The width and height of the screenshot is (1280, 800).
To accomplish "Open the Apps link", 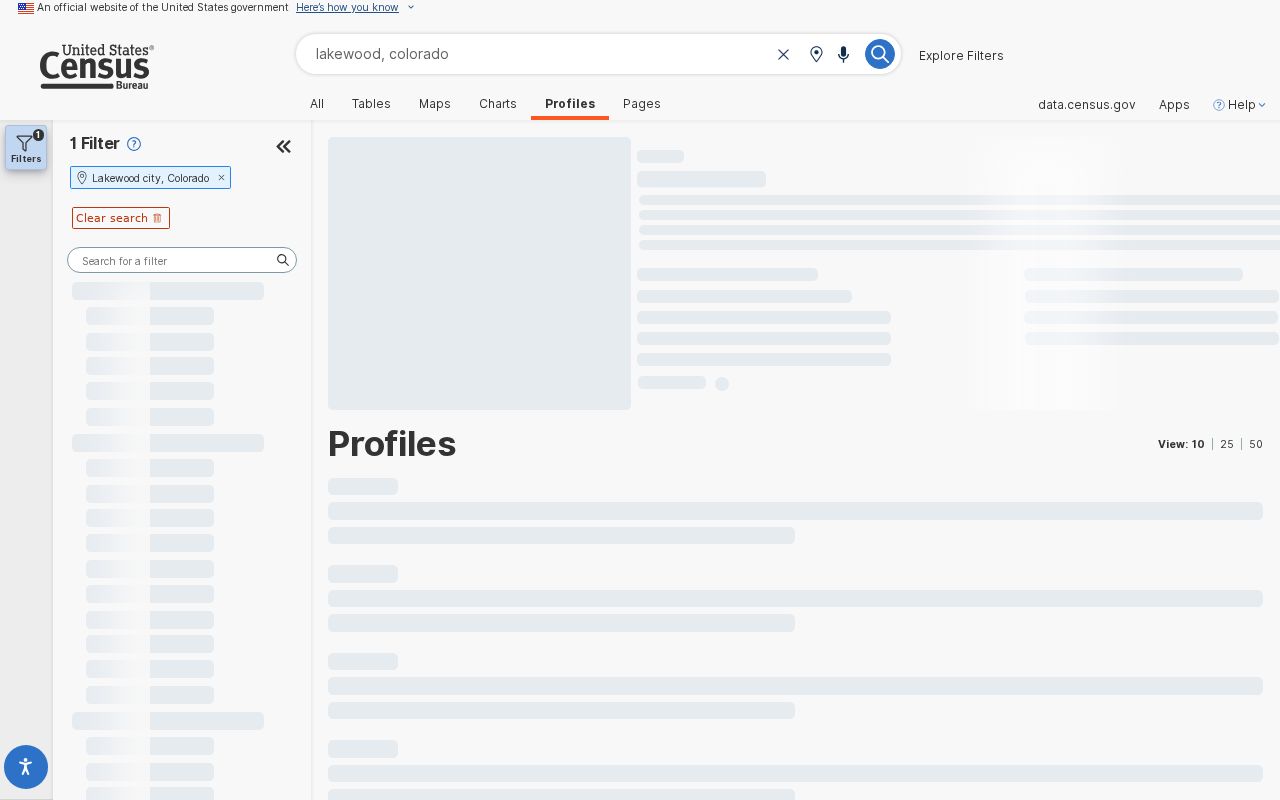I will pyautogui.click(x=1174, y=104).
